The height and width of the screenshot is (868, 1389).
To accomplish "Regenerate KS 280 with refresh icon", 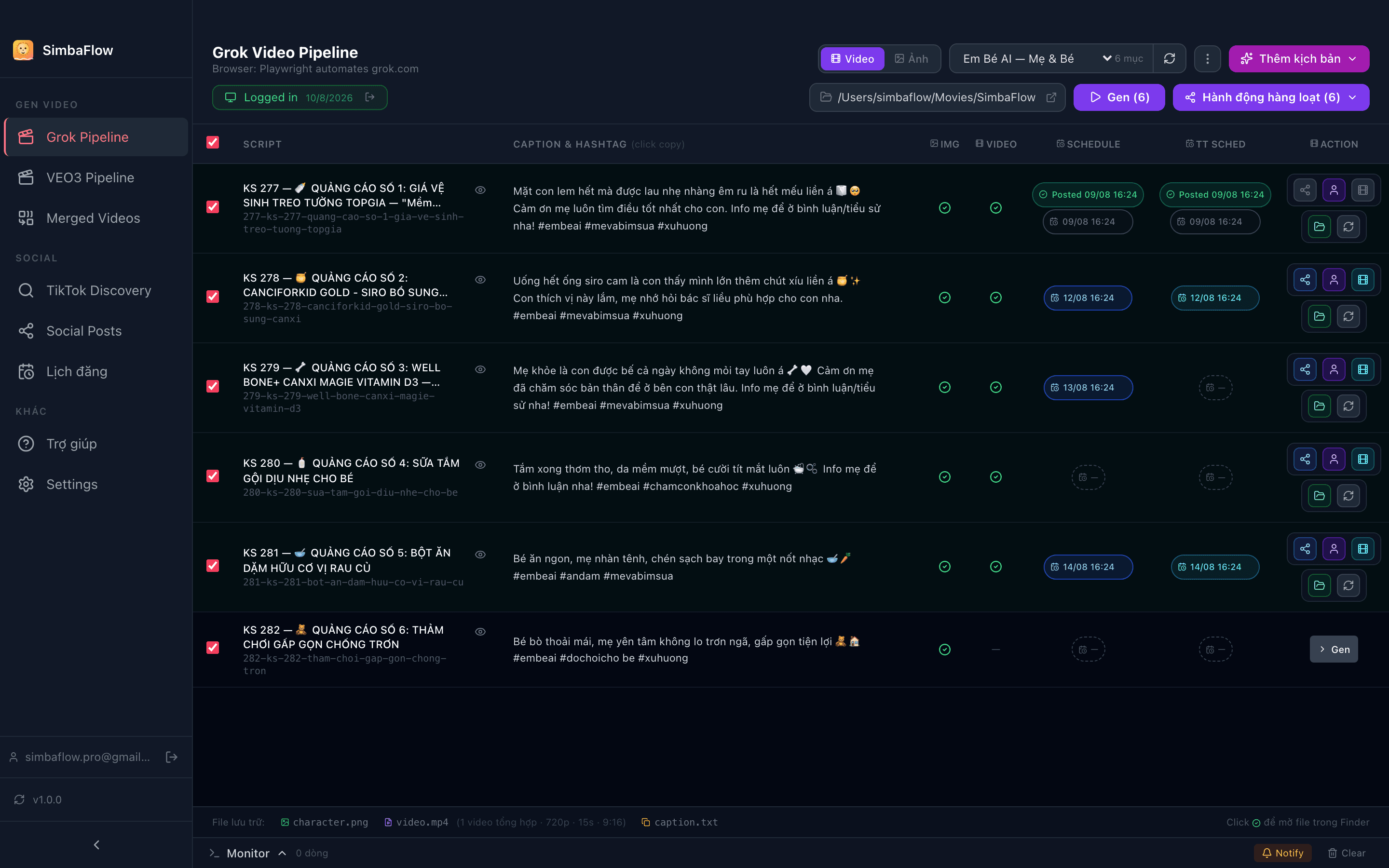I will (1348, 495).
